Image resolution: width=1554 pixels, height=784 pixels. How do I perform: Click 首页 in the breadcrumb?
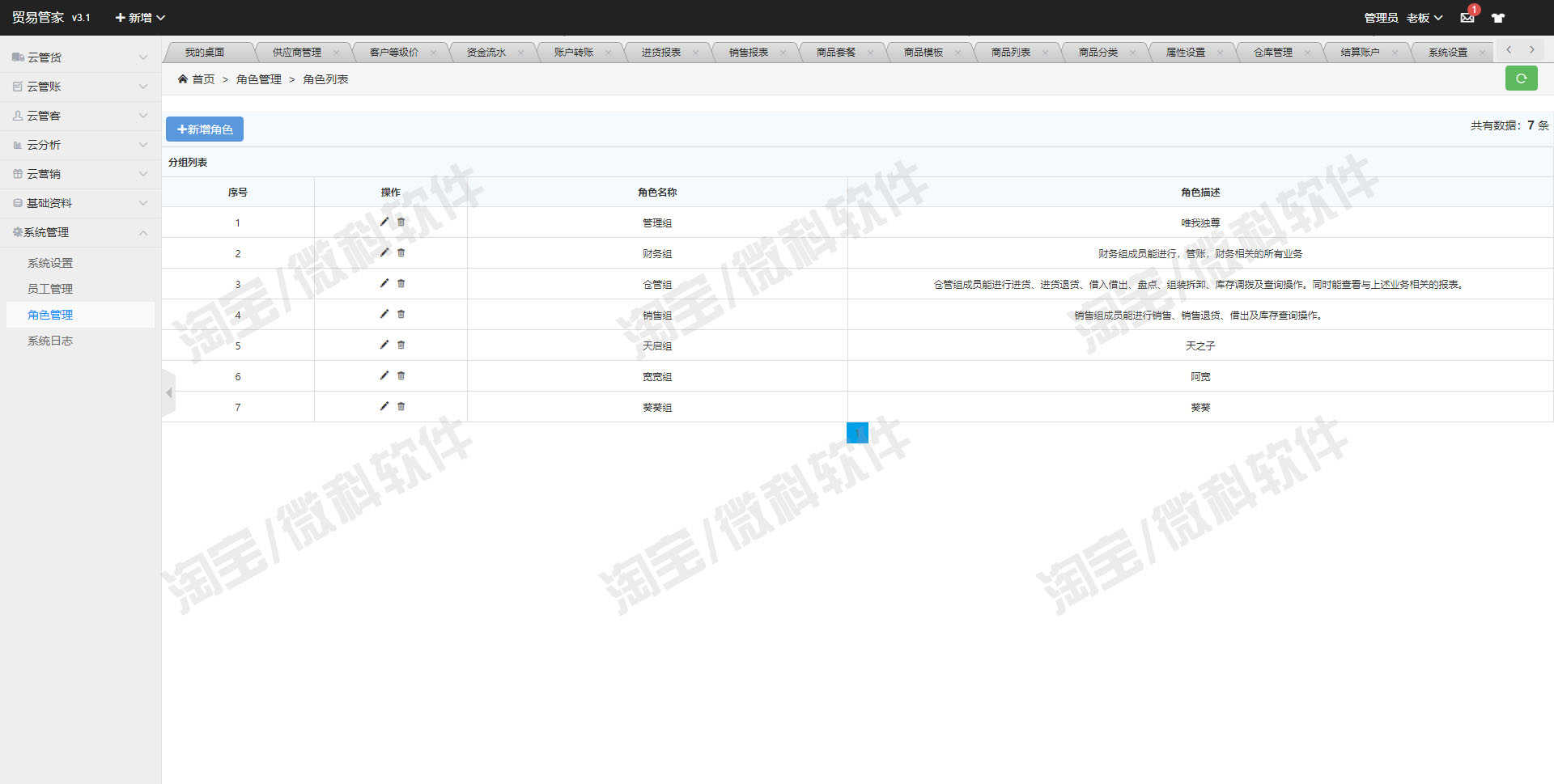point(203,79)
